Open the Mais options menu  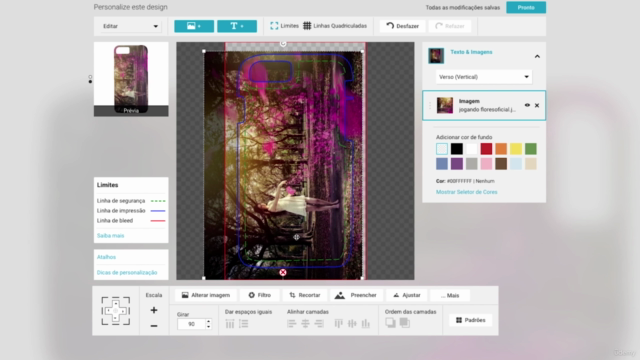(450, 295)
